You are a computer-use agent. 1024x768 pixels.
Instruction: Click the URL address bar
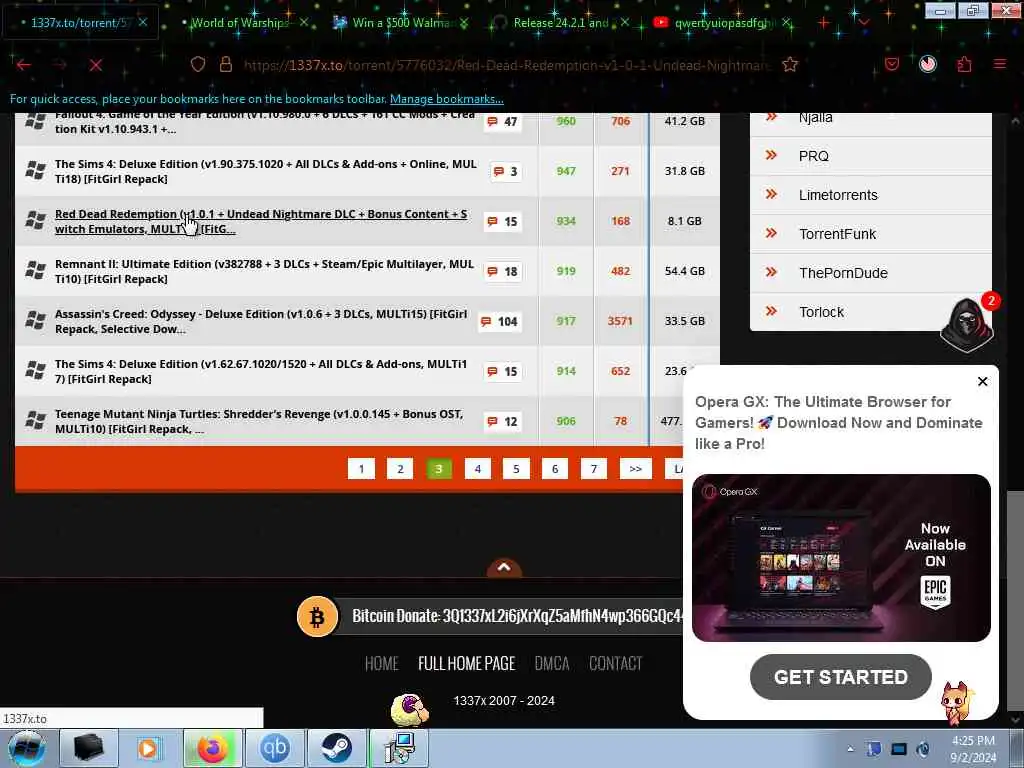click(x=506, y=65)
